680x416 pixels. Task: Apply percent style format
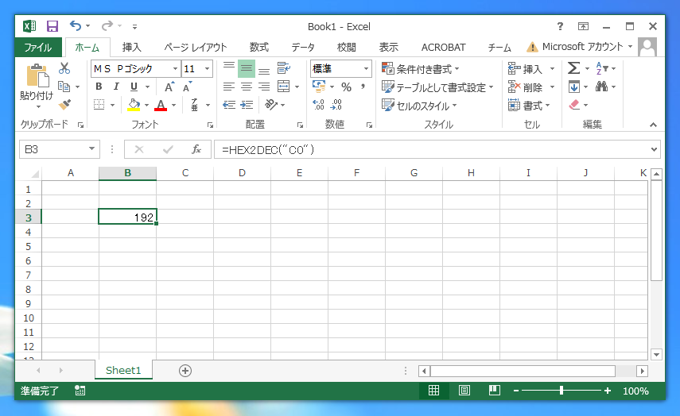346,87
